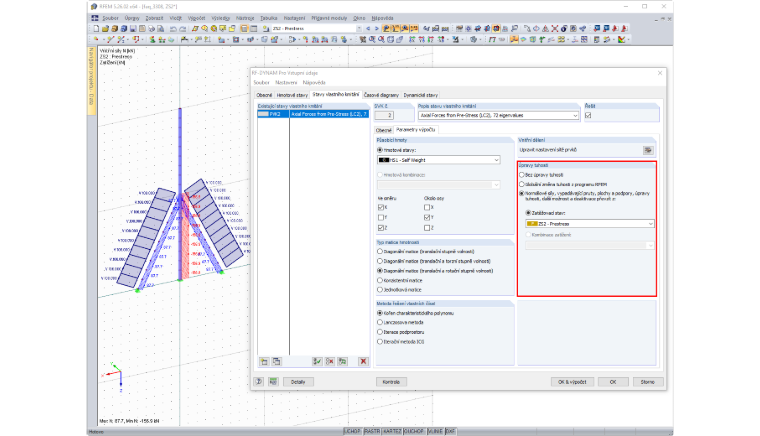Go to next load case arrow
The image size is (760, 436).
377,29
